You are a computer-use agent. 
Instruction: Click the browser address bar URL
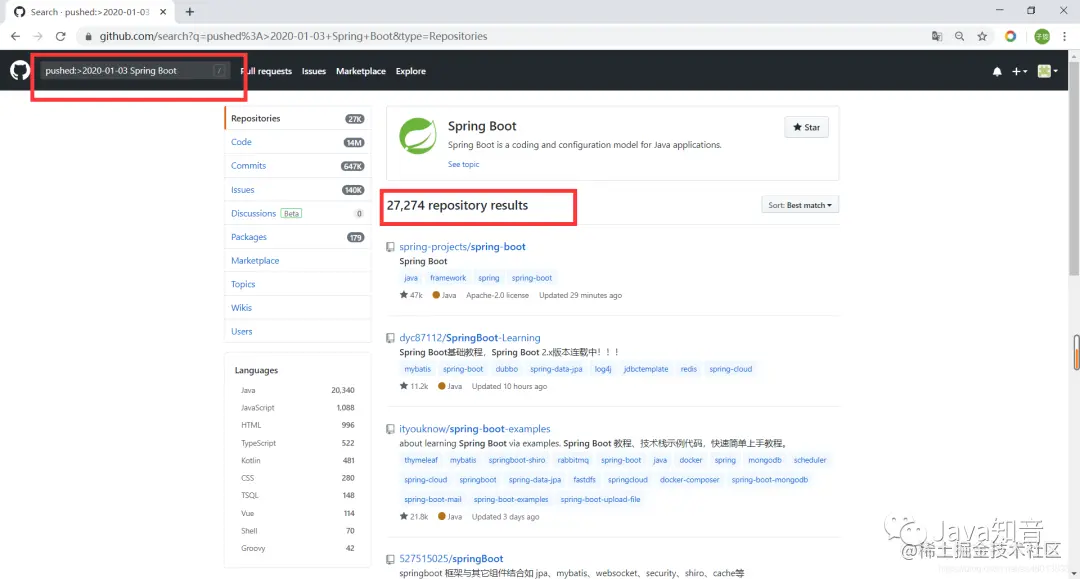tap(293, 36)
